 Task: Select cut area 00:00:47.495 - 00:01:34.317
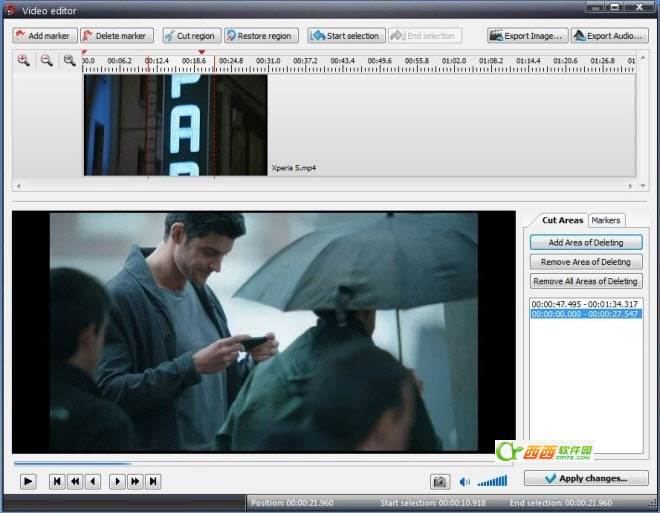pyautogui.click(x=585, y=303)
